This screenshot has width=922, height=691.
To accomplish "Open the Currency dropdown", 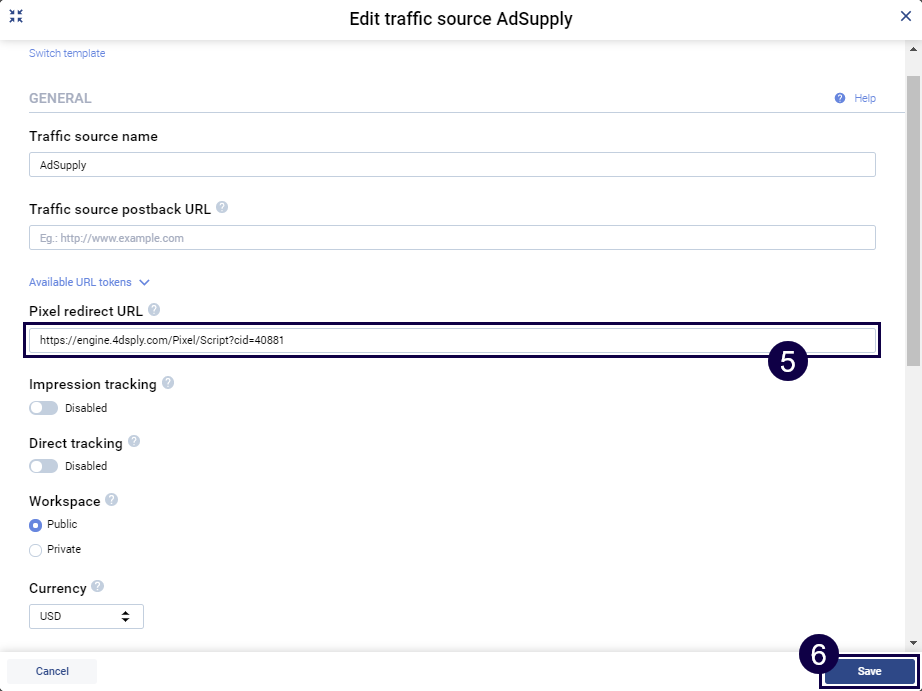I will click(x=86, y=616).
